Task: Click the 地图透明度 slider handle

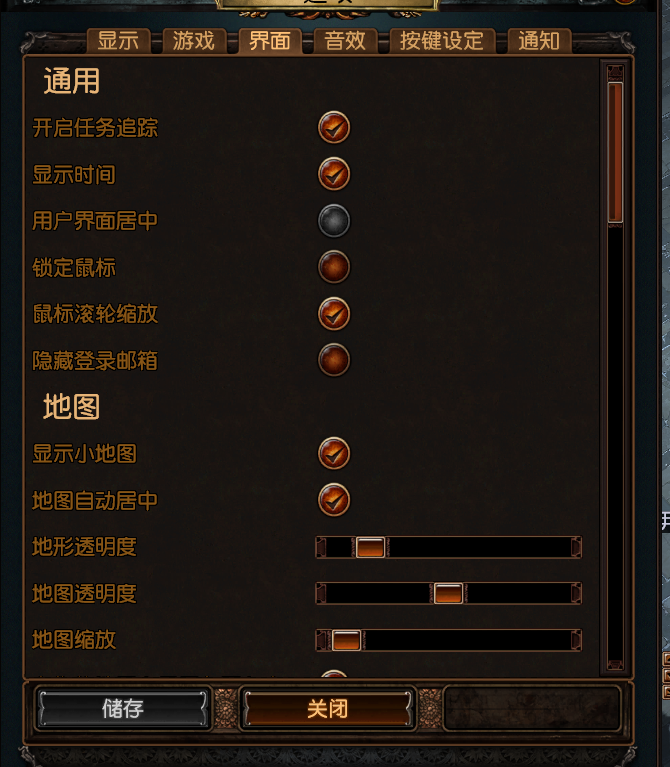Action: coord(448,593)
